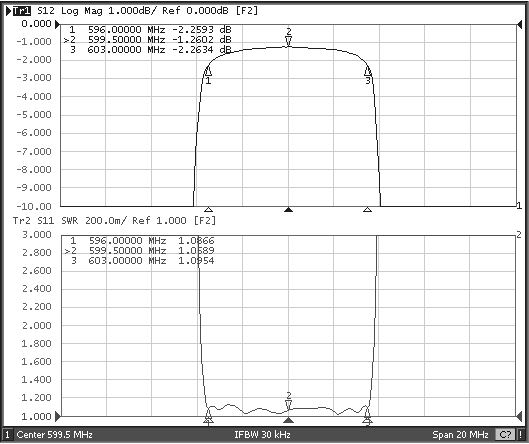Click the filled active marker triangle below the S12 plot
This screenshot has width=529, height=444.
point(288,210)
